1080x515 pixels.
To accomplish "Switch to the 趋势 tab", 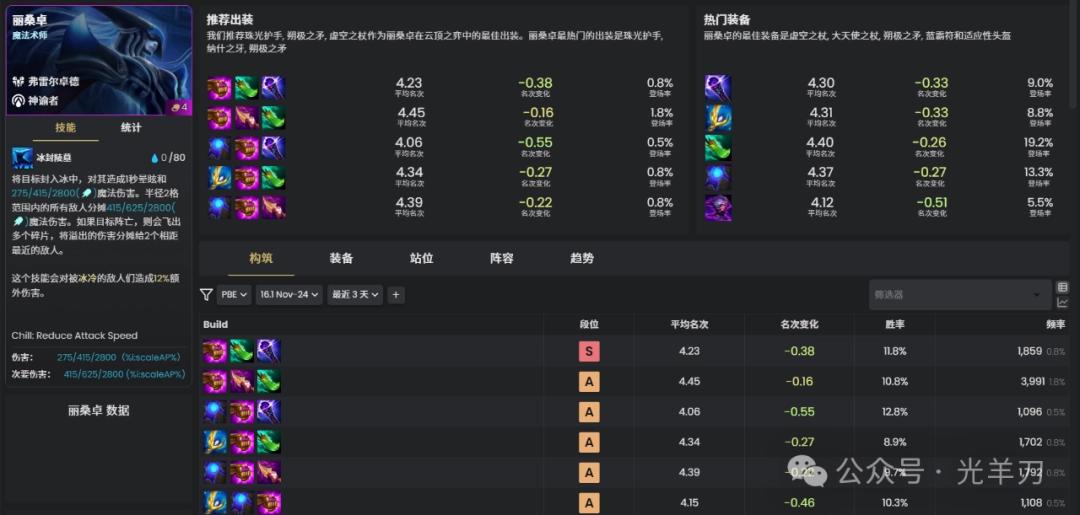I will coord(582,259).
